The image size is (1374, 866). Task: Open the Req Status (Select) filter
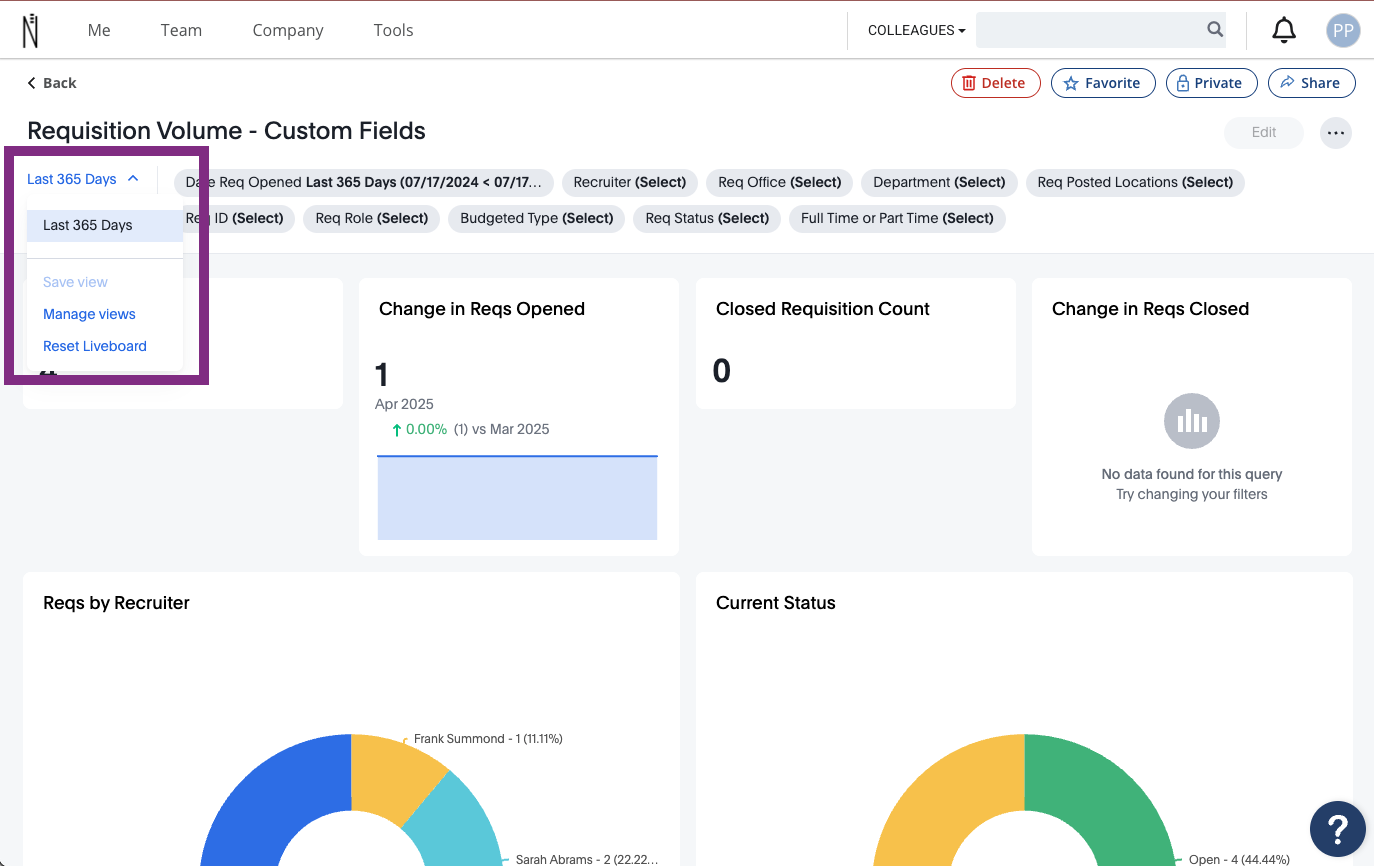pos(707,218)
